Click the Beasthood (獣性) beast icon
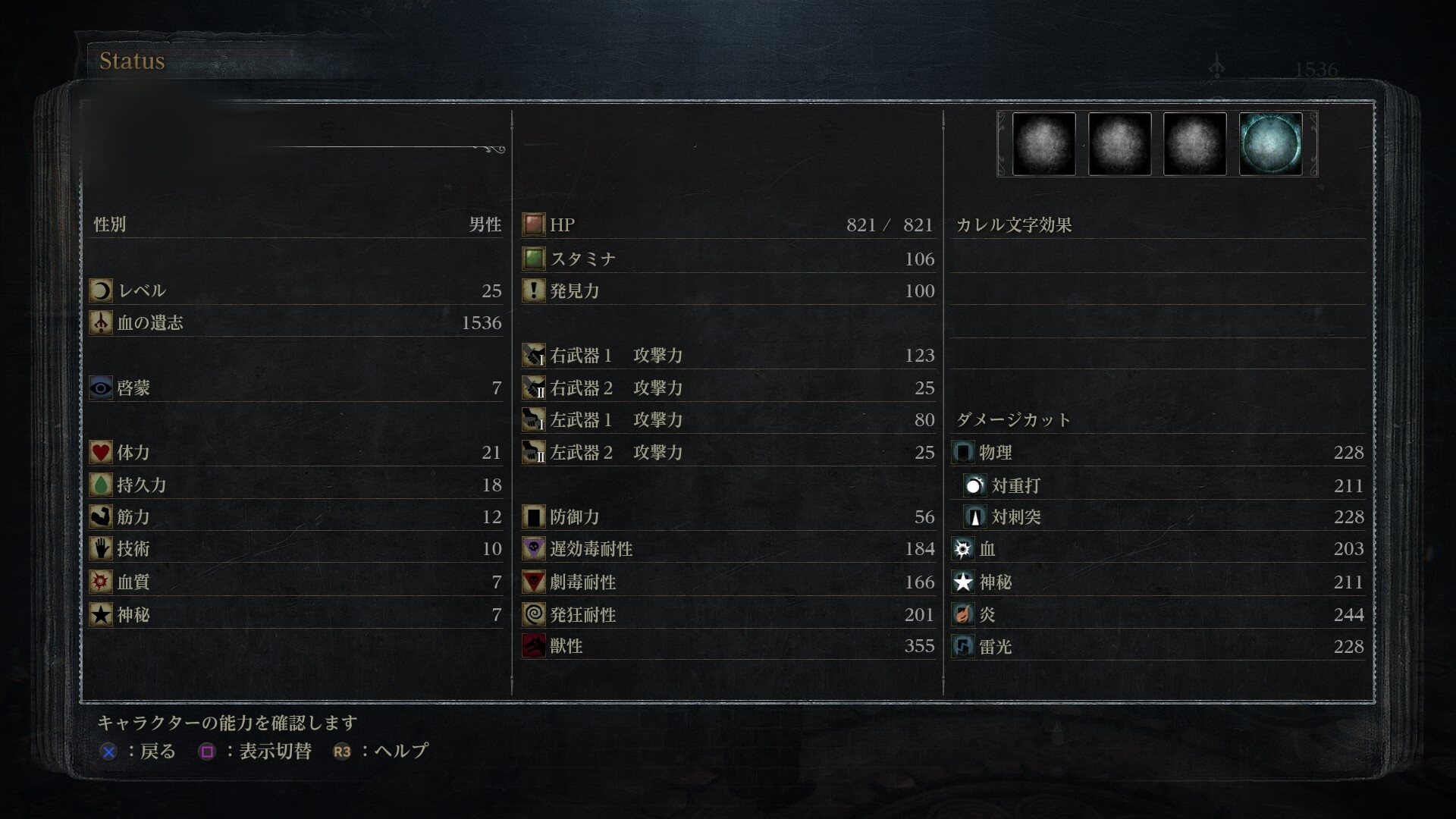The image size is (1456, 819). 534,646
